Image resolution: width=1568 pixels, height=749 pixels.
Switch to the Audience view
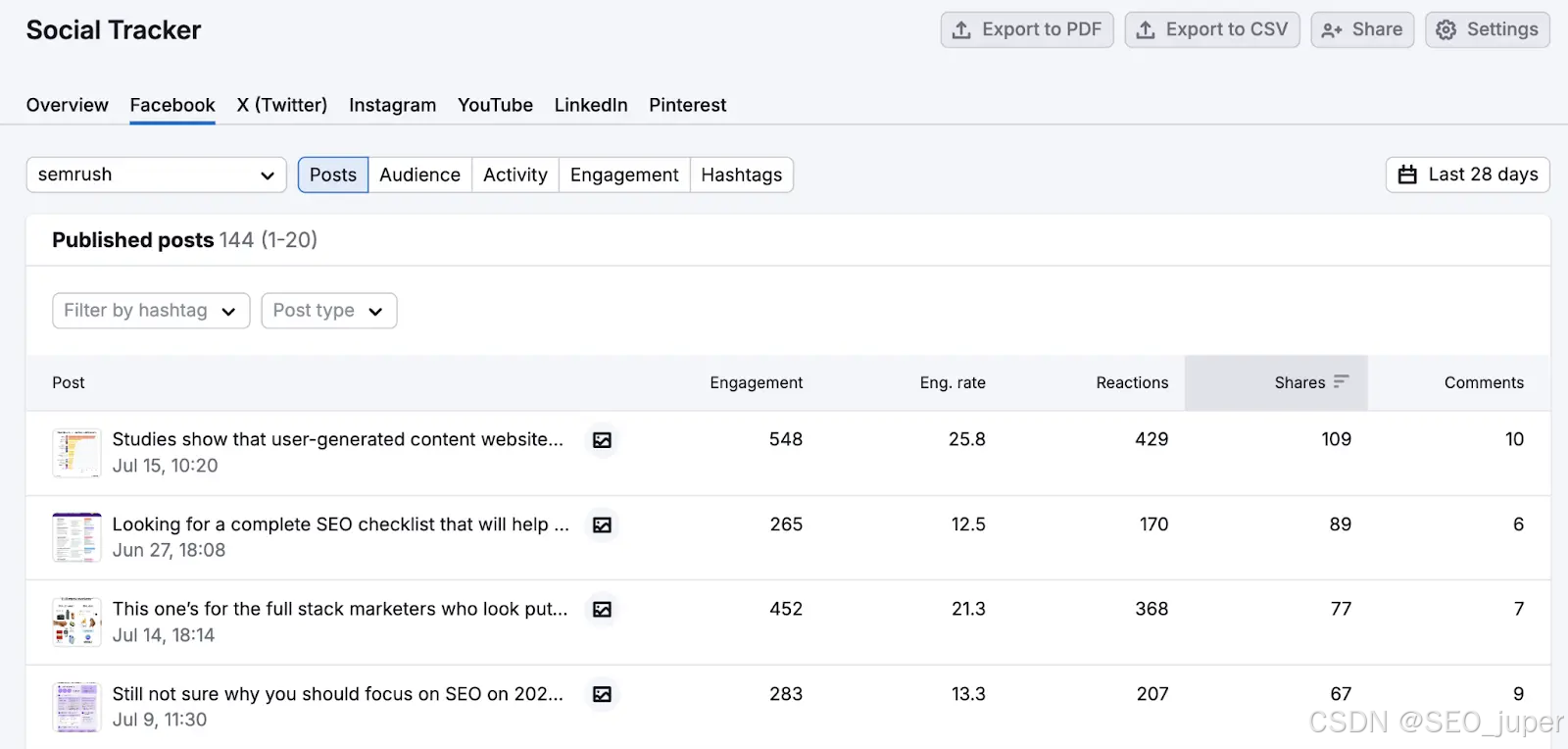[419, 175]
